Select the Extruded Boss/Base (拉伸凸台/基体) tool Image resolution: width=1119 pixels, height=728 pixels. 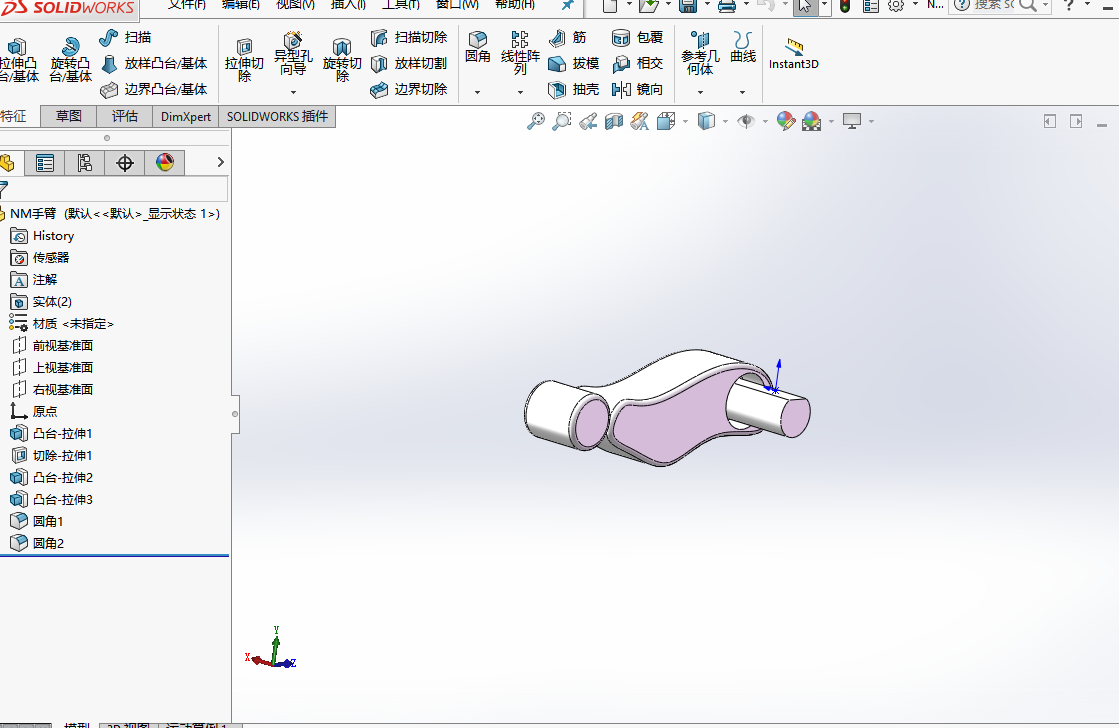click(x=19, y=60)
